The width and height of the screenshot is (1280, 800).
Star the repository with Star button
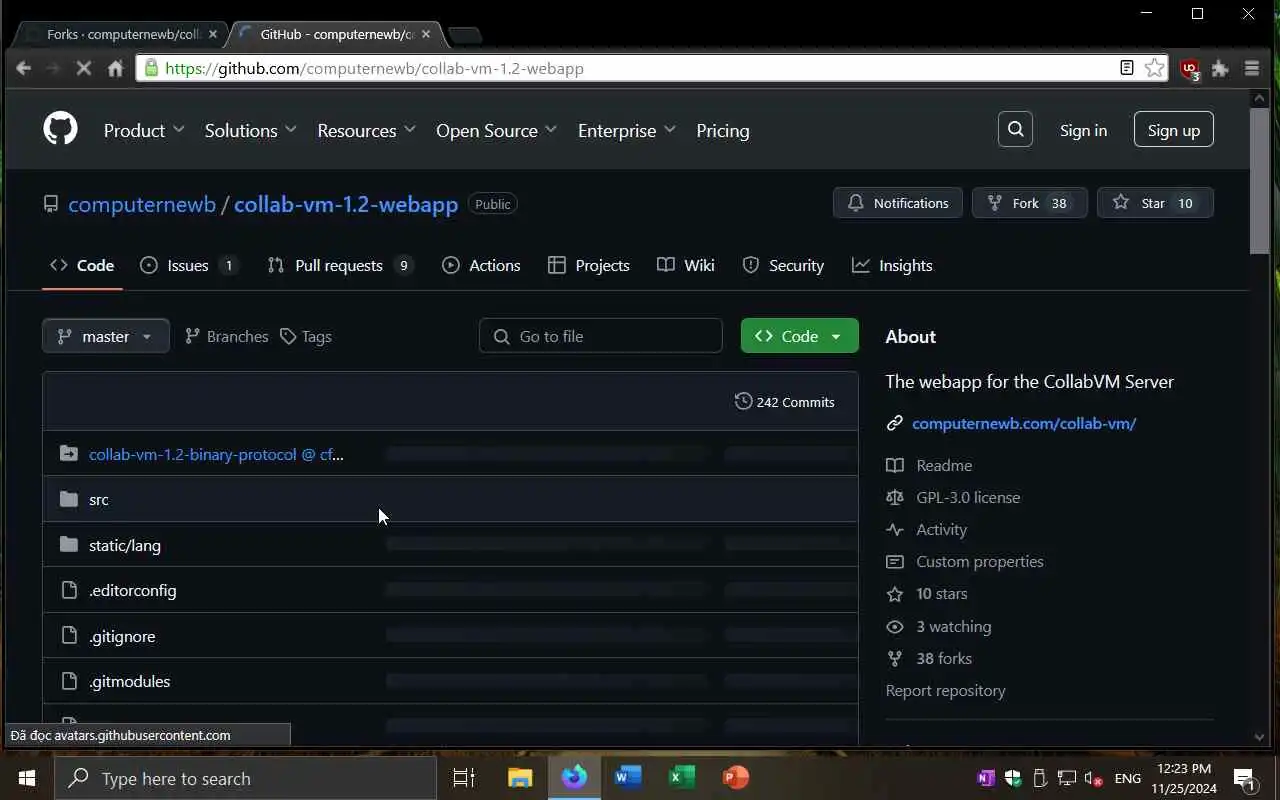click(x=1155, y=203)
